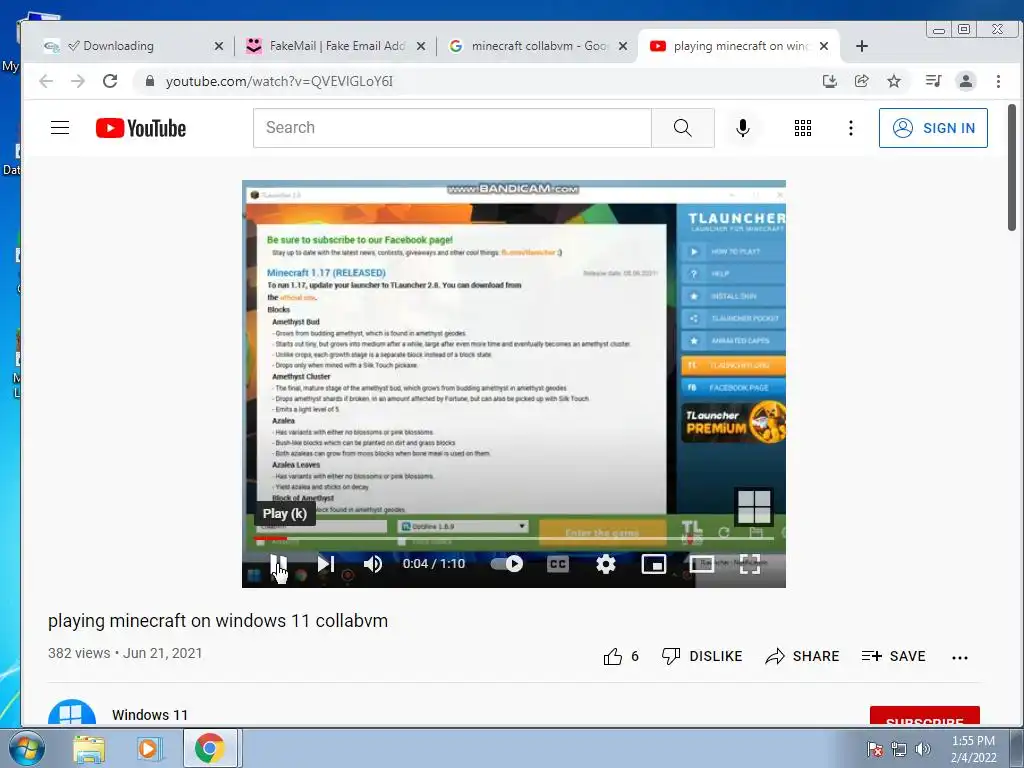Image resolution: width=1024 pixels, height=768 pixels.
Task: Search with voice microphone
Action: [743, 127]
